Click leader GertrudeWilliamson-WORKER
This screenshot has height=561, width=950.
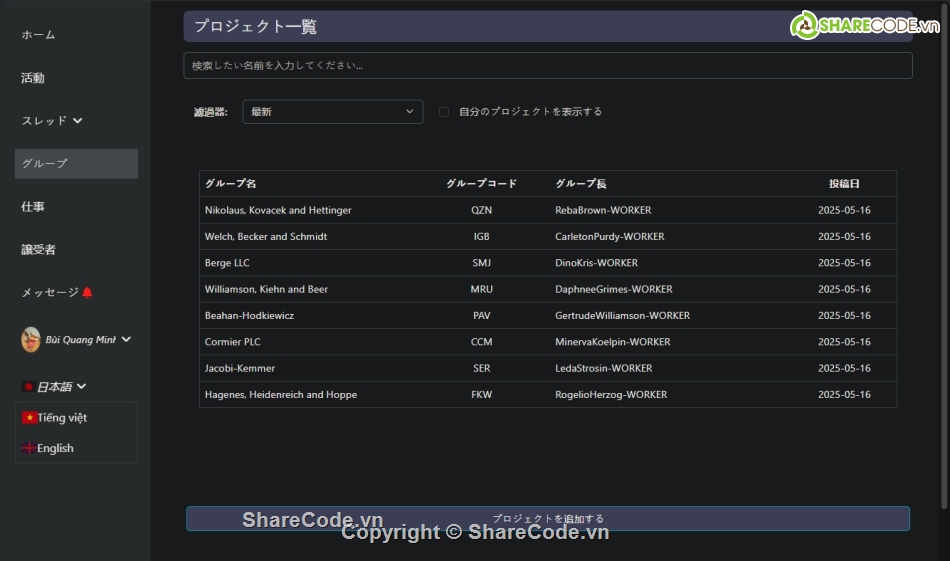coord(622,316)
